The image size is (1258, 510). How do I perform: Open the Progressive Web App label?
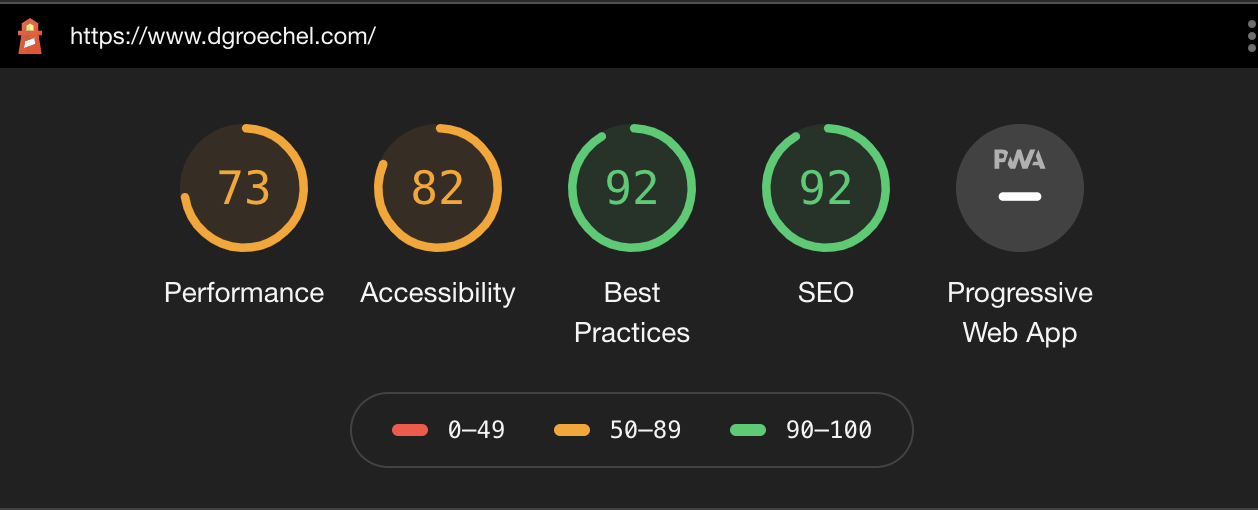click(x=1020, y=312)
